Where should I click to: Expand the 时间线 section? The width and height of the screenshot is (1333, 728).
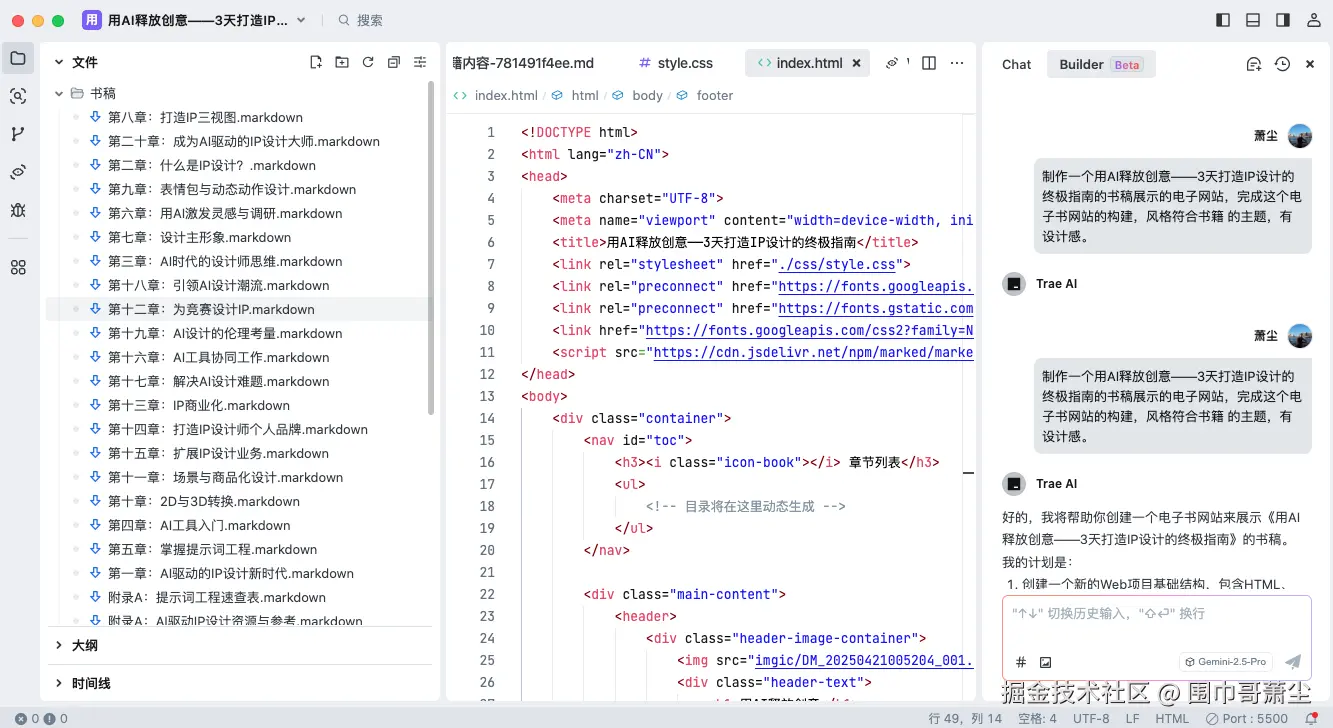(x=59, y=683)
